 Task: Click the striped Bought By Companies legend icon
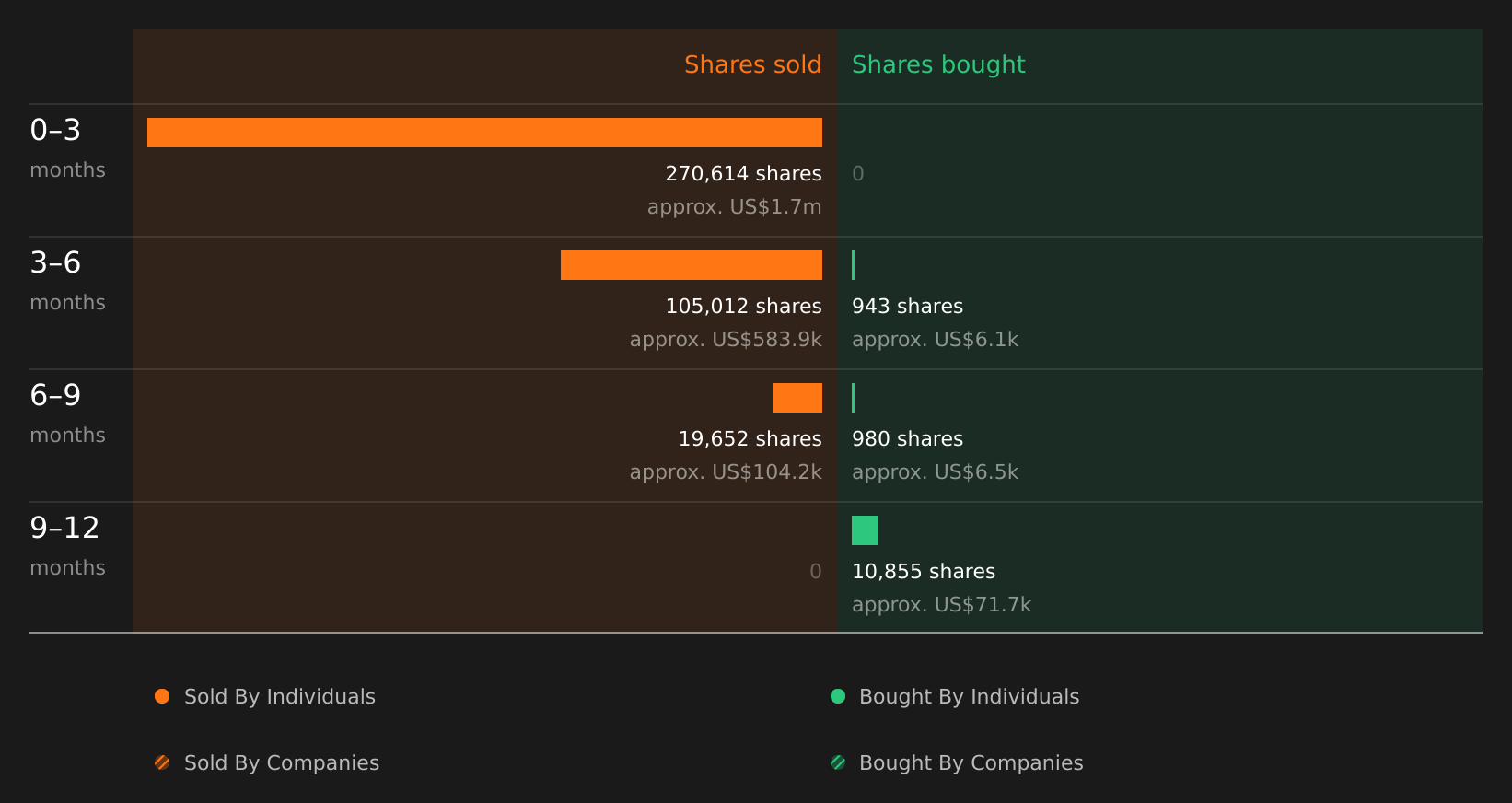pos(838,762)
